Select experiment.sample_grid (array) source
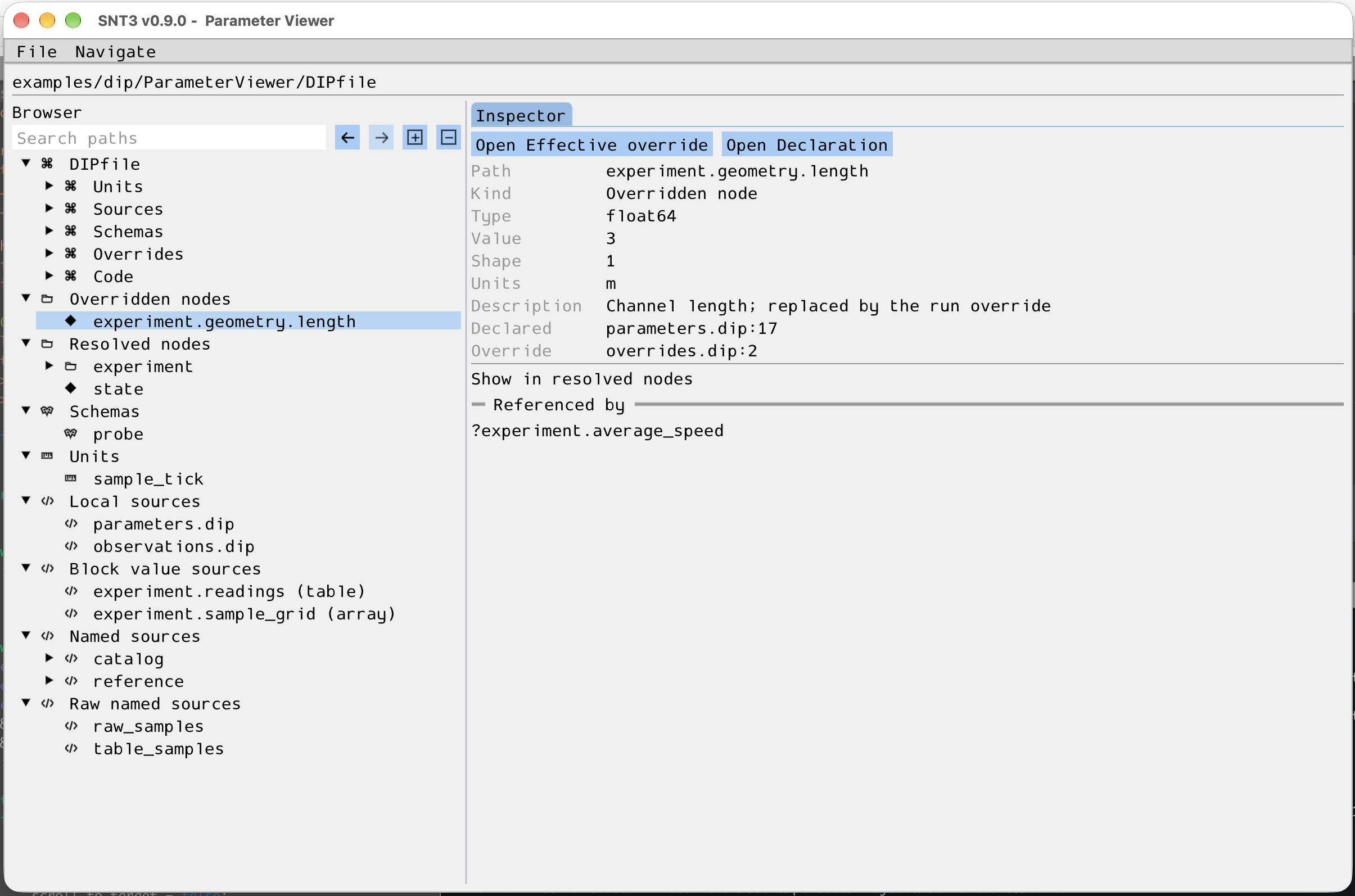Viewport: 1355px width, 896px height. click(245, 614)
